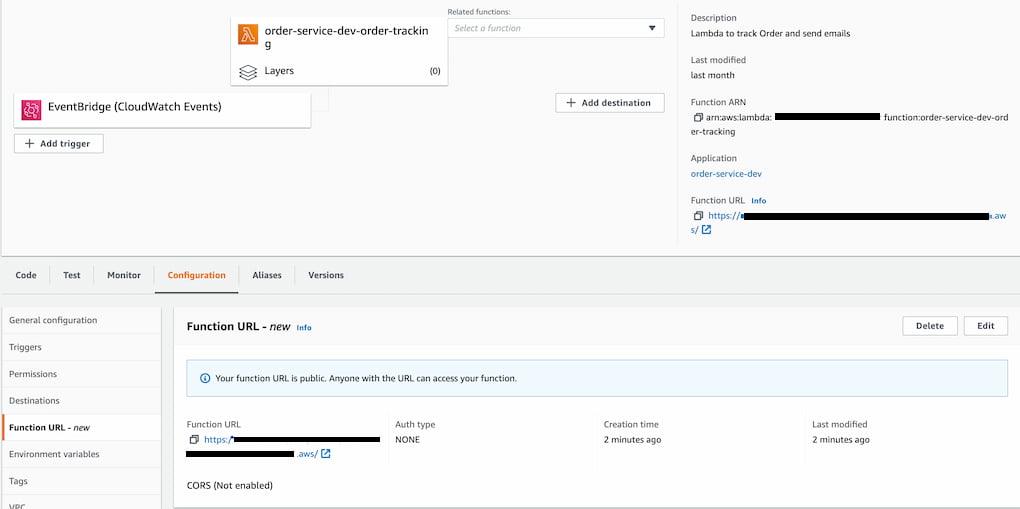Copy Function URL in configuration section
The image size is (1020, 509).
(x=194, y=439)
